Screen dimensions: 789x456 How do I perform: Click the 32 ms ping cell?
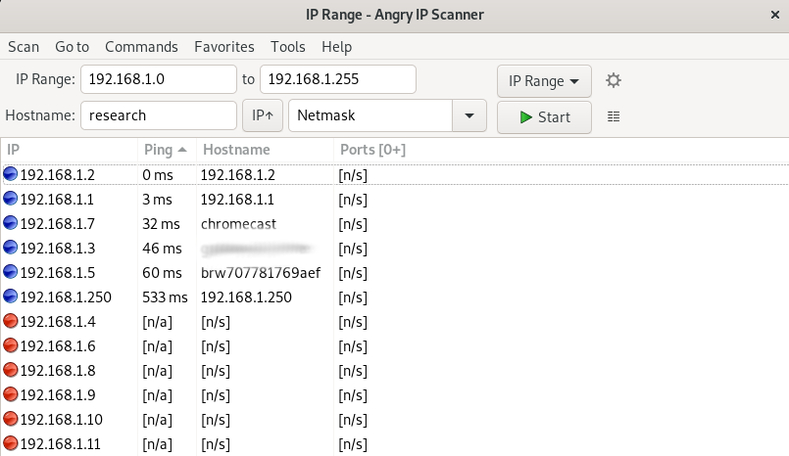pyautogui.click(x=161, y=223)
